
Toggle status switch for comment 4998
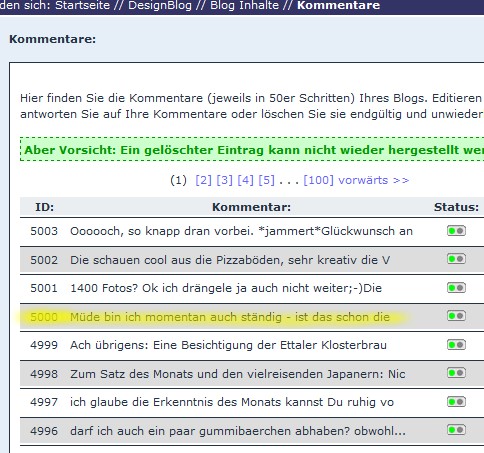click(x=456, y=373)
